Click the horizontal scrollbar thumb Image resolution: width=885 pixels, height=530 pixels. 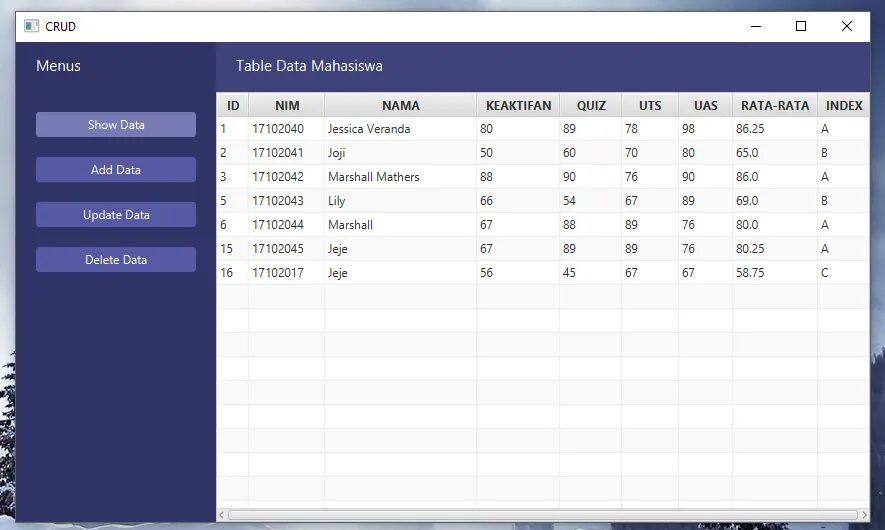(542, 515)
